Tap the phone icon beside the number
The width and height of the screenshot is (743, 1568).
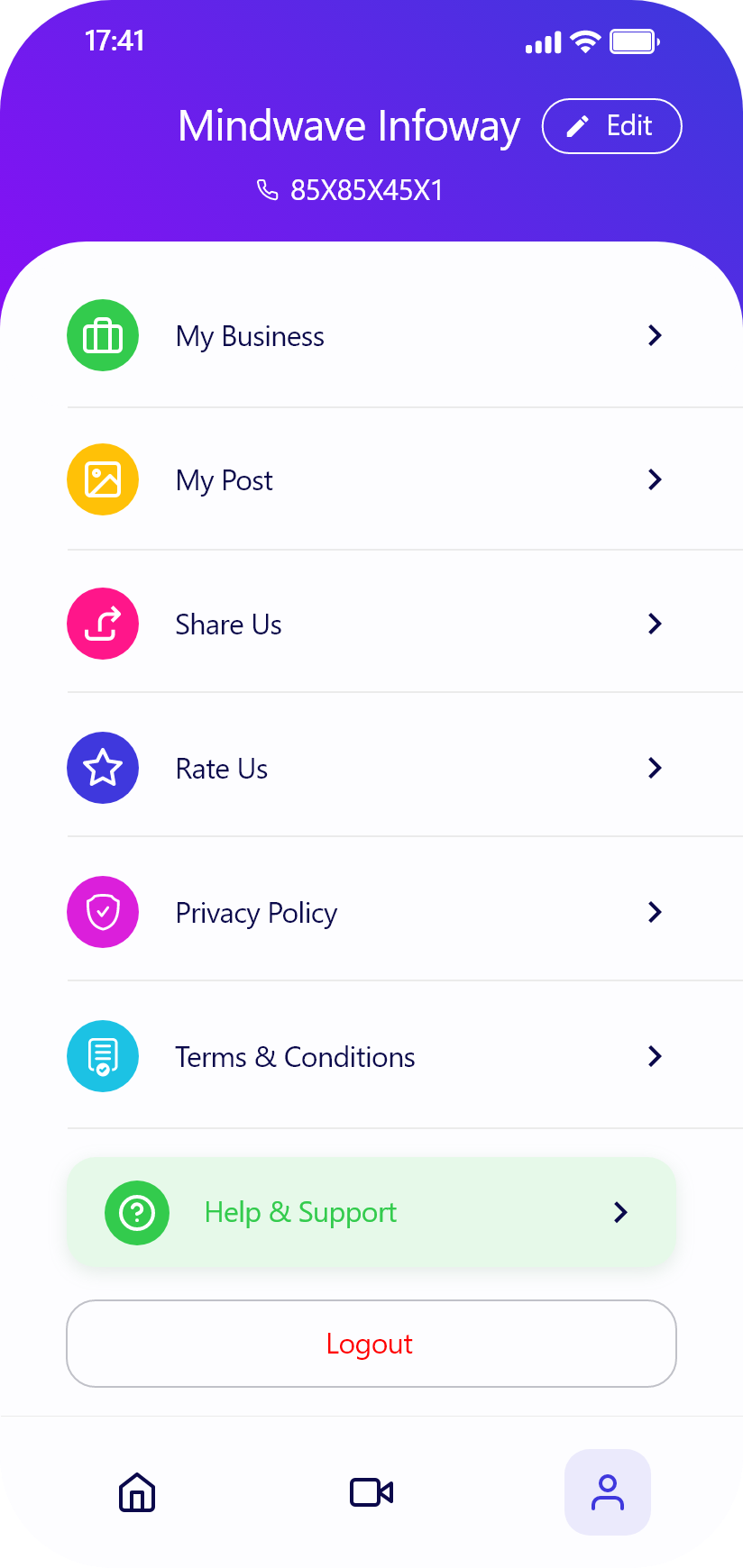coord(268,190)
